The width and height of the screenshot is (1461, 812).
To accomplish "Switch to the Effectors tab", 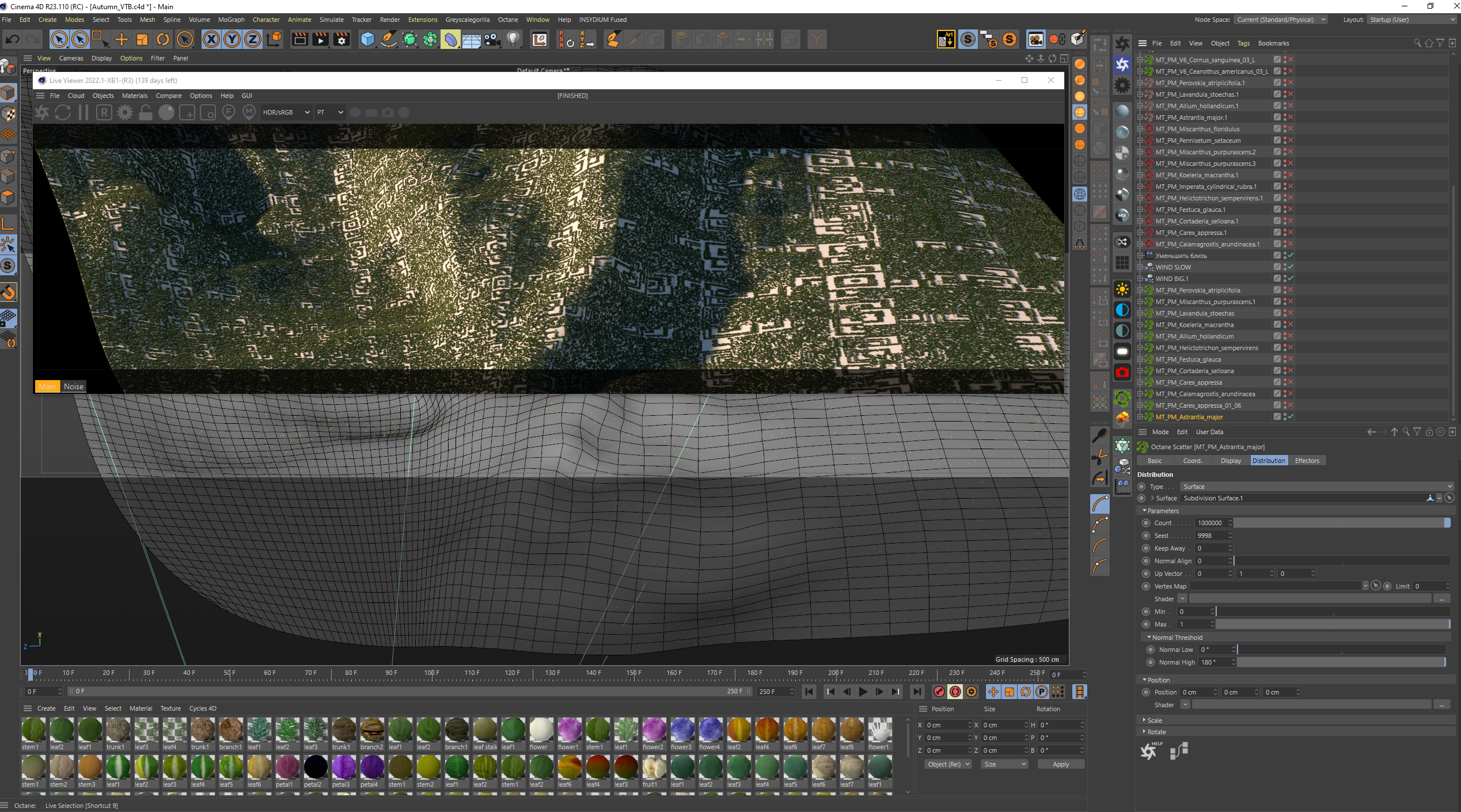I will 1307,461.
